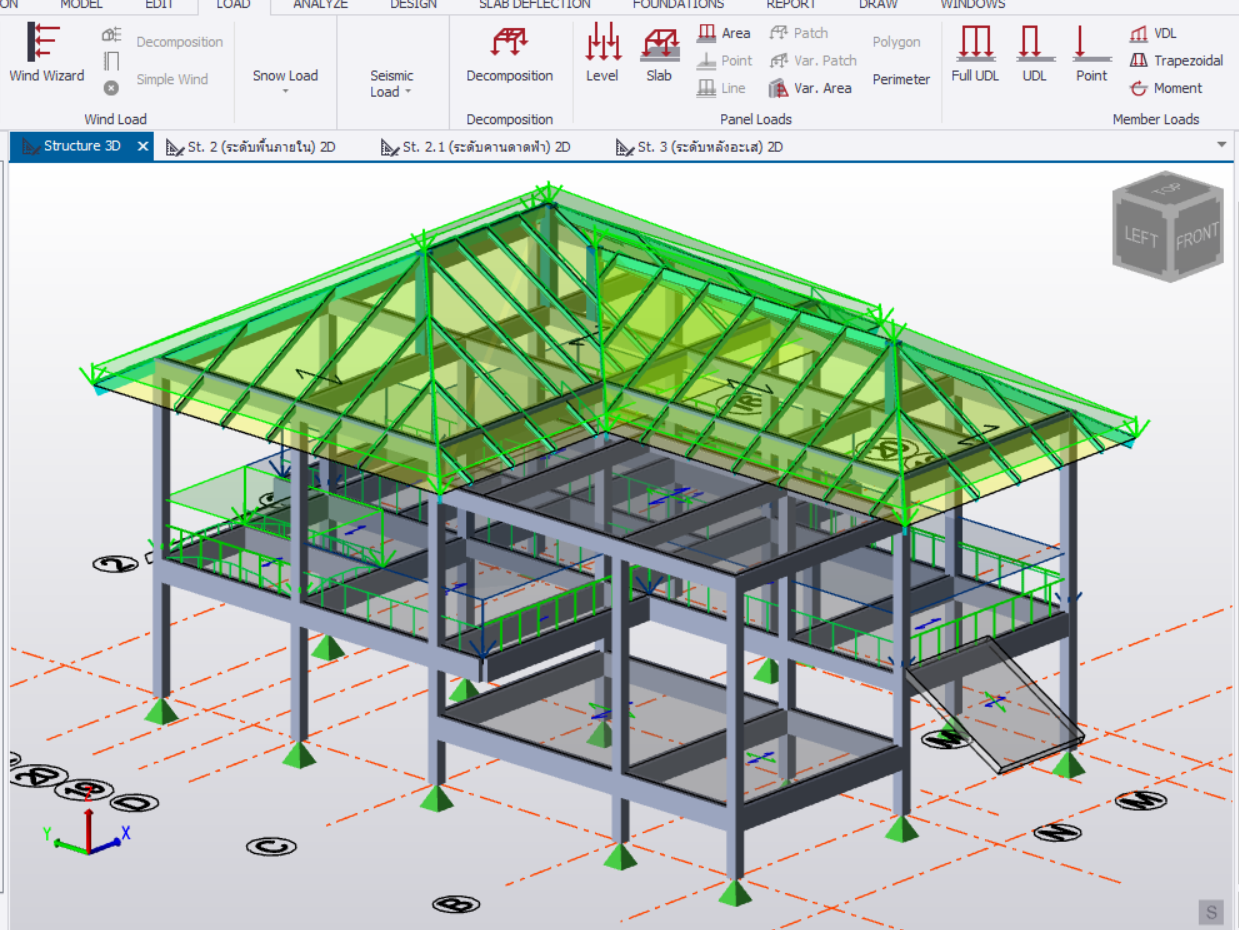Choose the Moment member load tool

(x=1166, y=88)
